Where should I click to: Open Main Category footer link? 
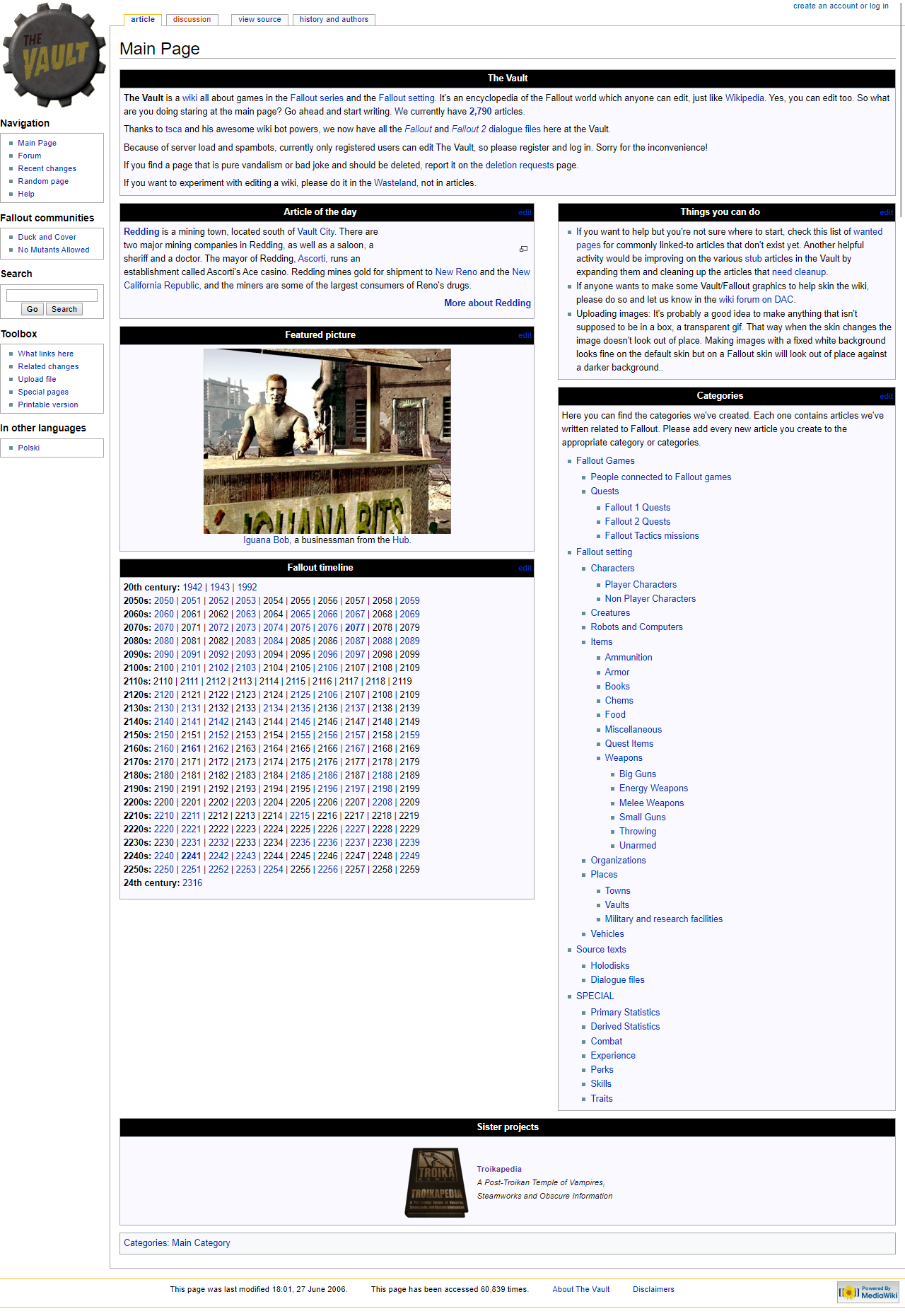pos(201,1243)
